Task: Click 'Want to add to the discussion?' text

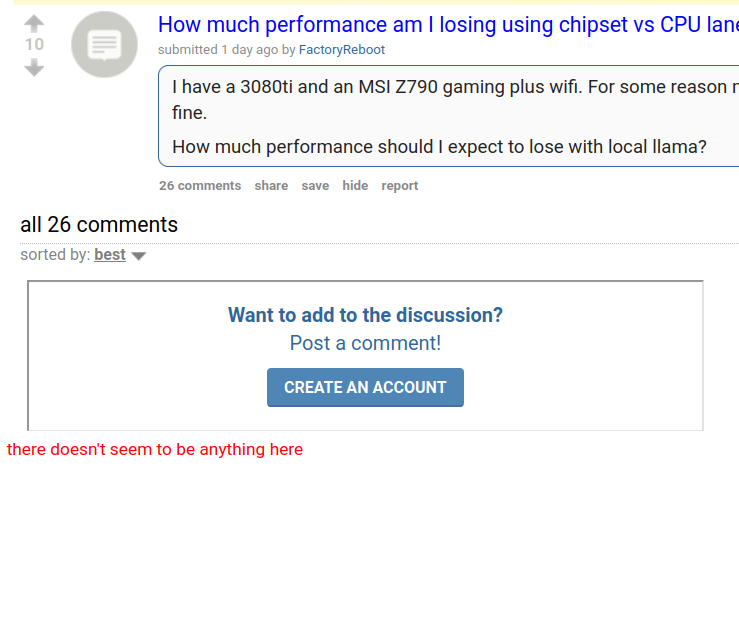Action: point(365,315)
